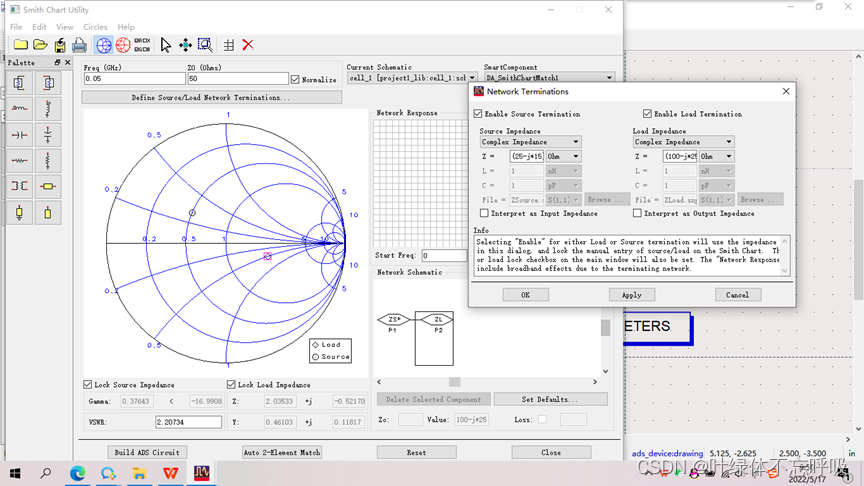Check Interpret as Input Impedance

485,213
